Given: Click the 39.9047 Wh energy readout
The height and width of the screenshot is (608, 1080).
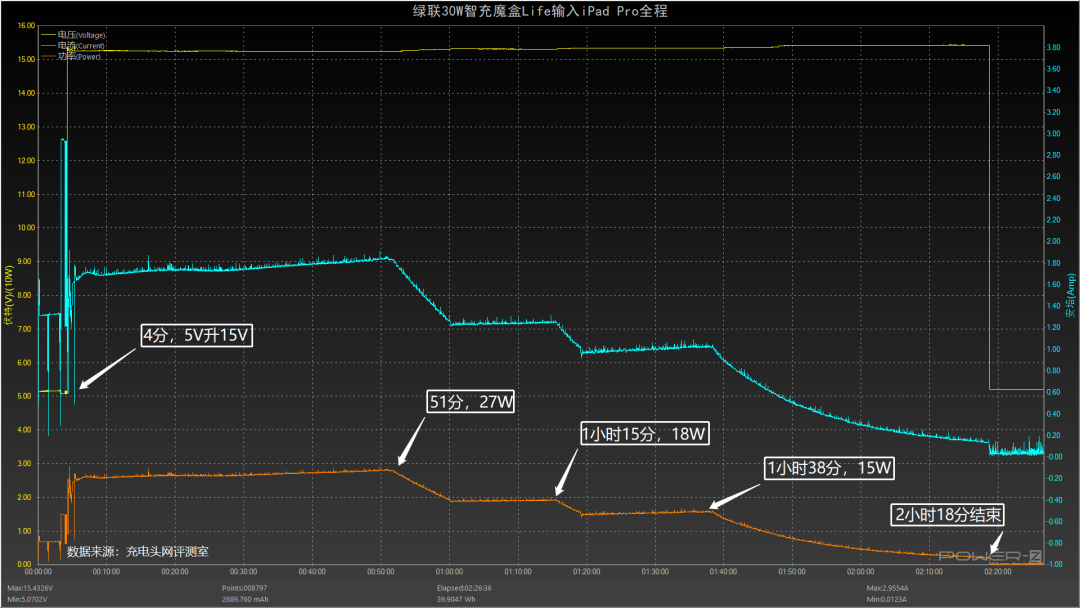Looking at the screenshot, I should pos(456,600).
